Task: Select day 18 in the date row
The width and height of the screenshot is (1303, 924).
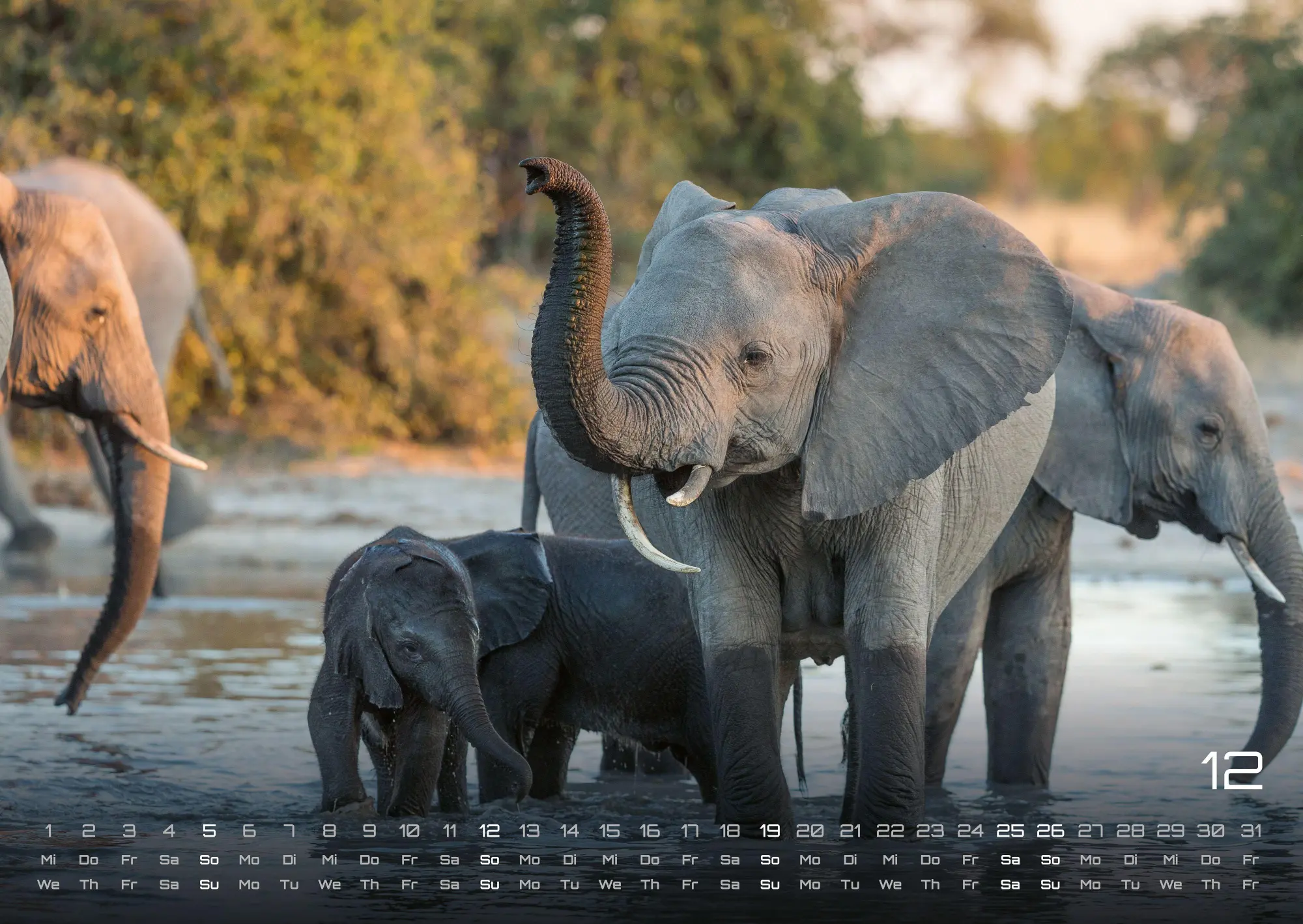Action: tap(730, 831)
